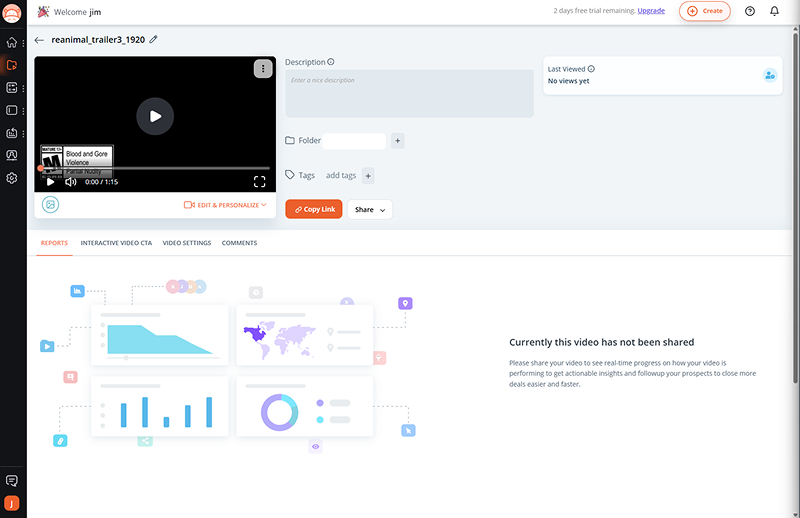800x518 pixels.
Task: Click the notifications bell icon
Action: (774, 11)
